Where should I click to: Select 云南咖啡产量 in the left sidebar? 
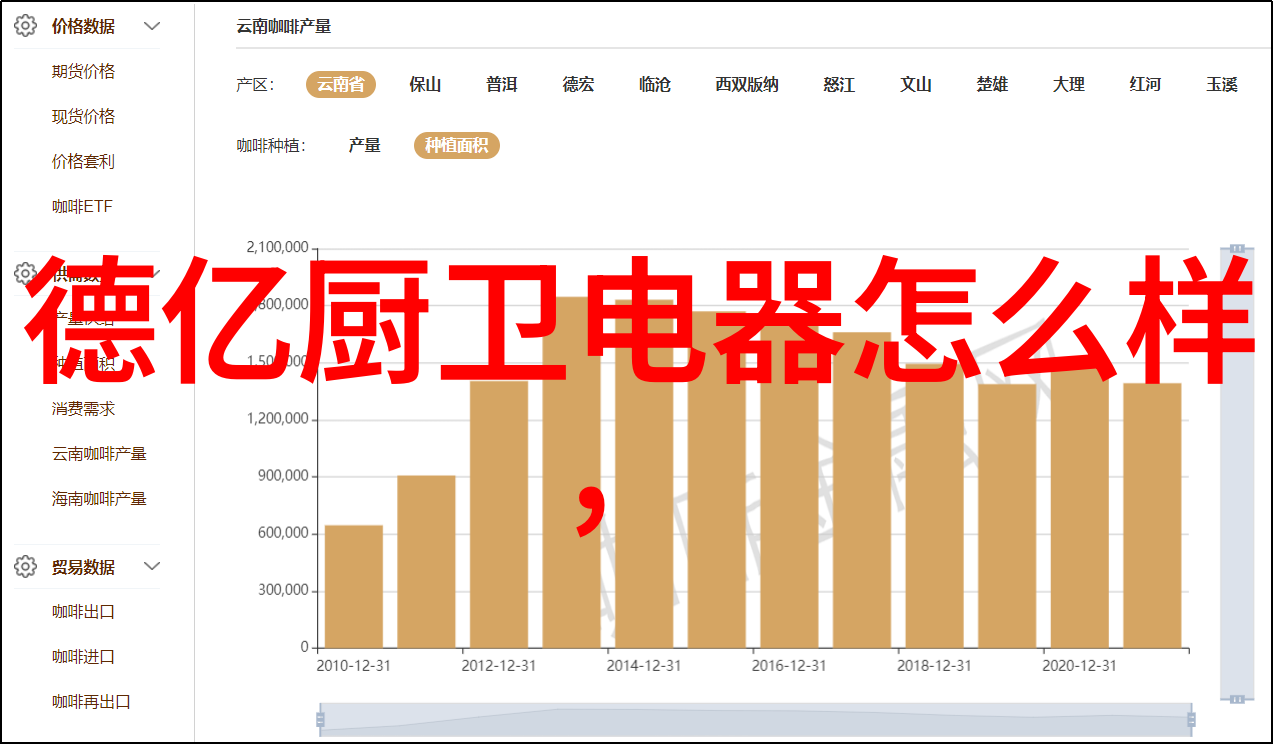tap(100, 454)
